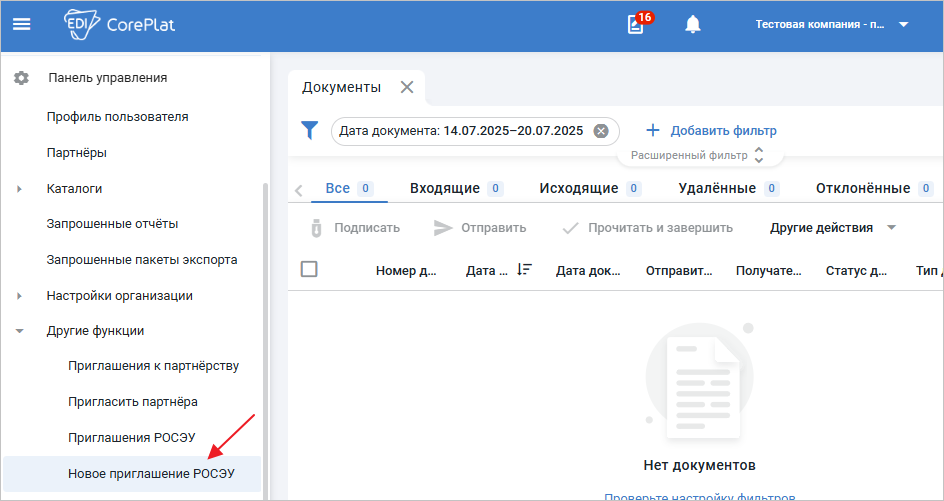Screen dimensions: 944x501
Task: Switch to the Удалённые tab
Action: click(x=716, y=188)
